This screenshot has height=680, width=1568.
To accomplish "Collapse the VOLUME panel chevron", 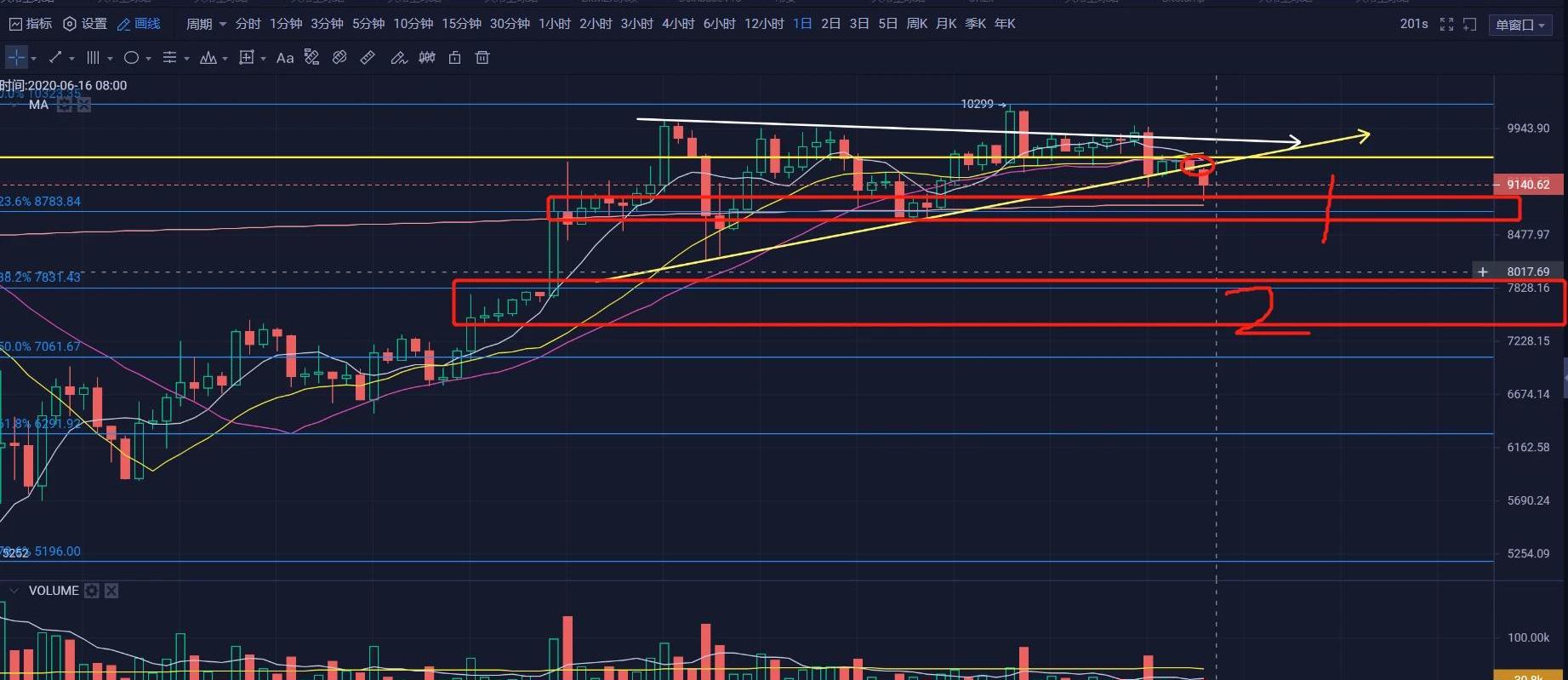I will [14, 591].
